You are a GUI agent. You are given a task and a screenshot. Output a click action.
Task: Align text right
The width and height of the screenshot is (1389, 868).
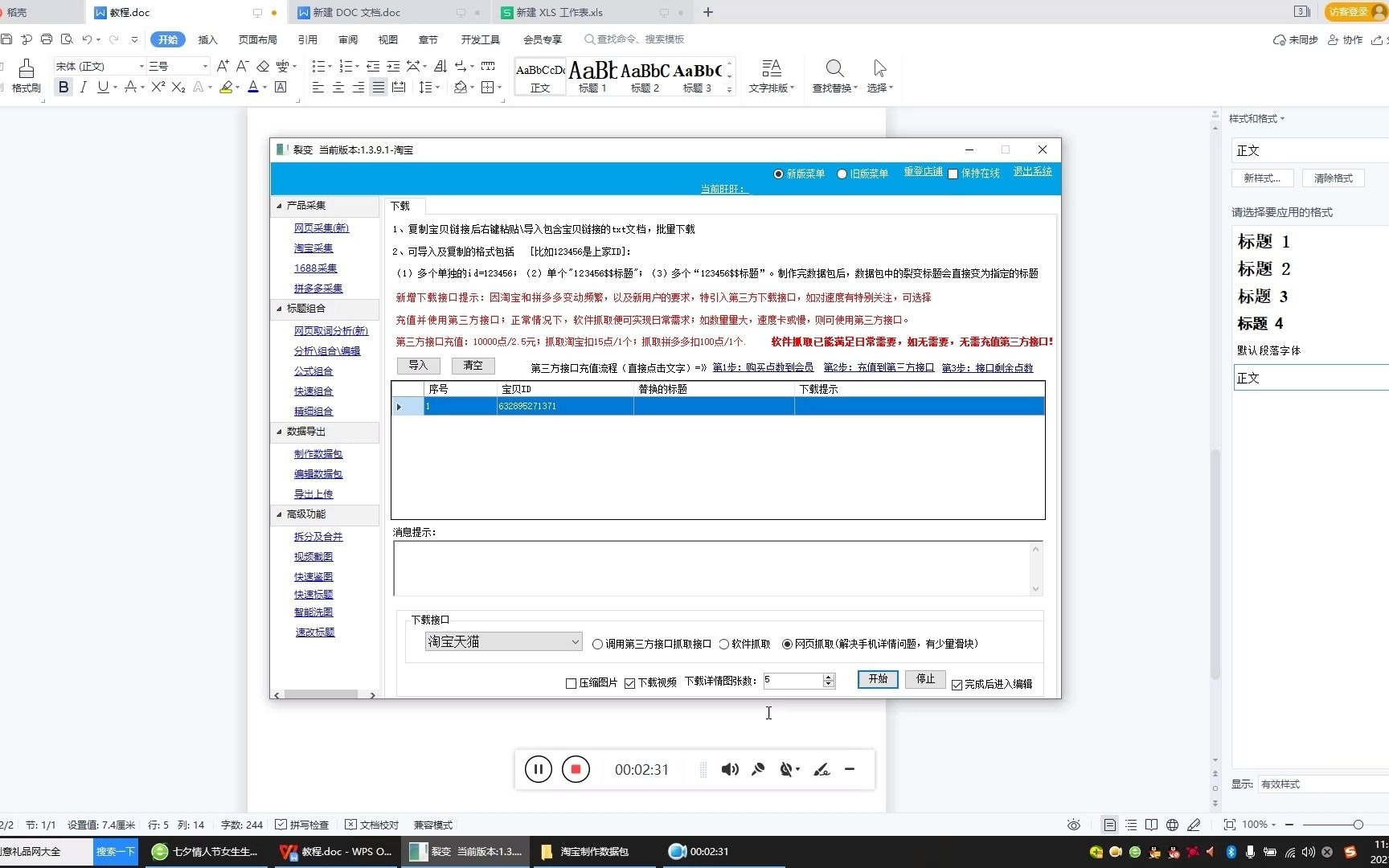pos(359,87)
